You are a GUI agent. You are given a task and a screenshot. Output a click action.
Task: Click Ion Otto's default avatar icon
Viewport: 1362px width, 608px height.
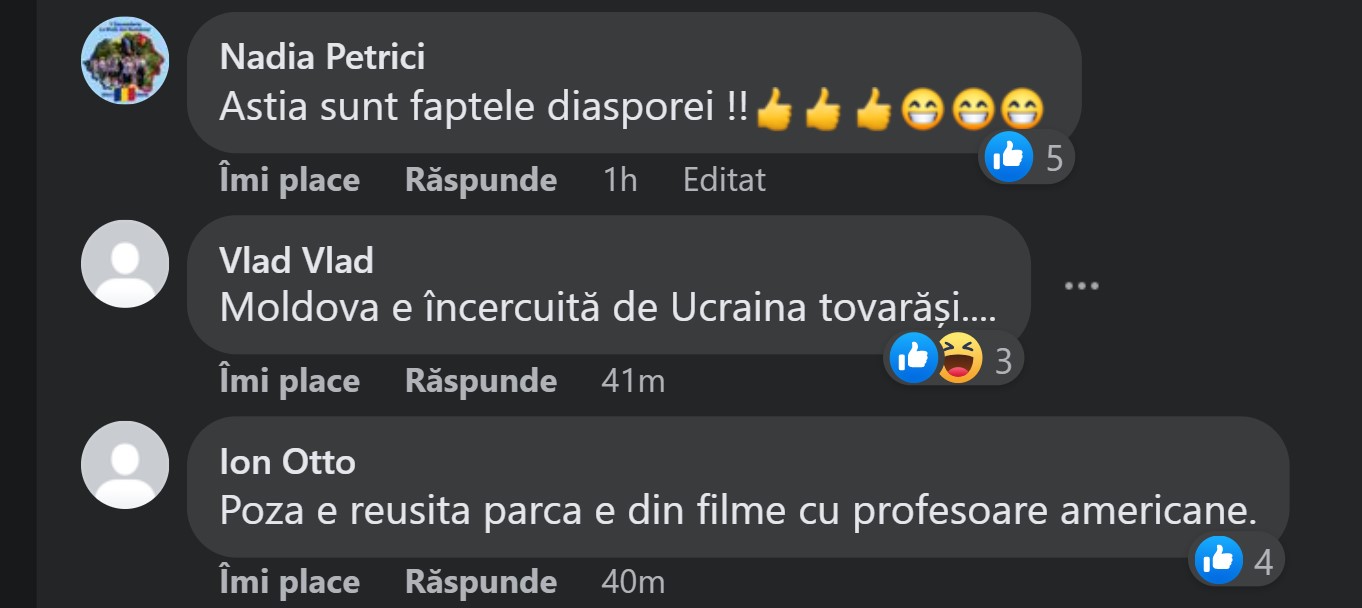coord(124,465)
